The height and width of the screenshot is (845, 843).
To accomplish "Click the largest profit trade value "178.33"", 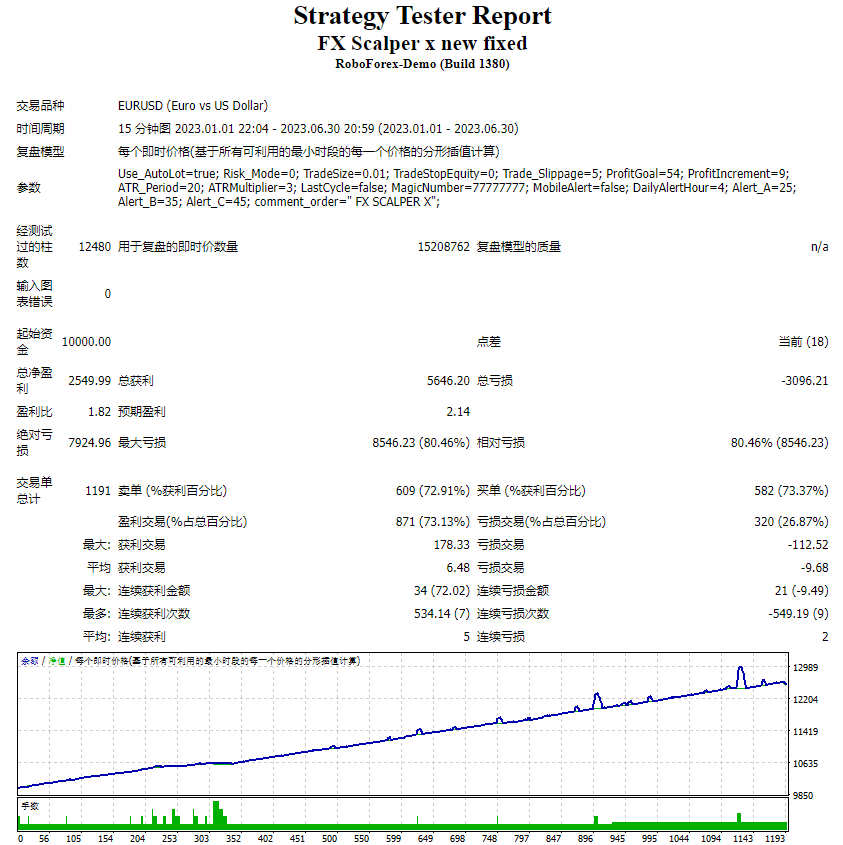I will coord(452,545).
